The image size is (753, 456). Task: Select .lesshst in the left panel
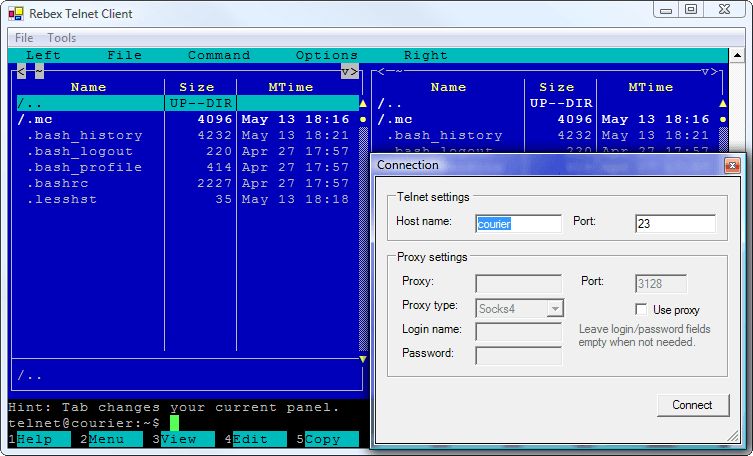click(x=188, y=199)
